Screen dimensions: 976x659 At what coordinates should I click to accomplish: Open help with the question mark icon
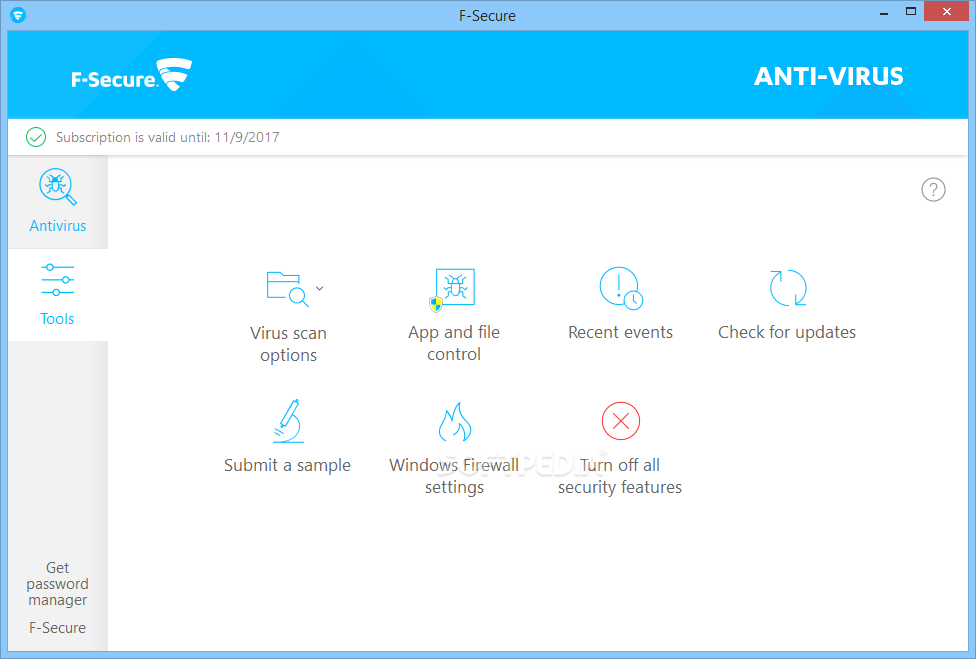(x=933, y=190)
